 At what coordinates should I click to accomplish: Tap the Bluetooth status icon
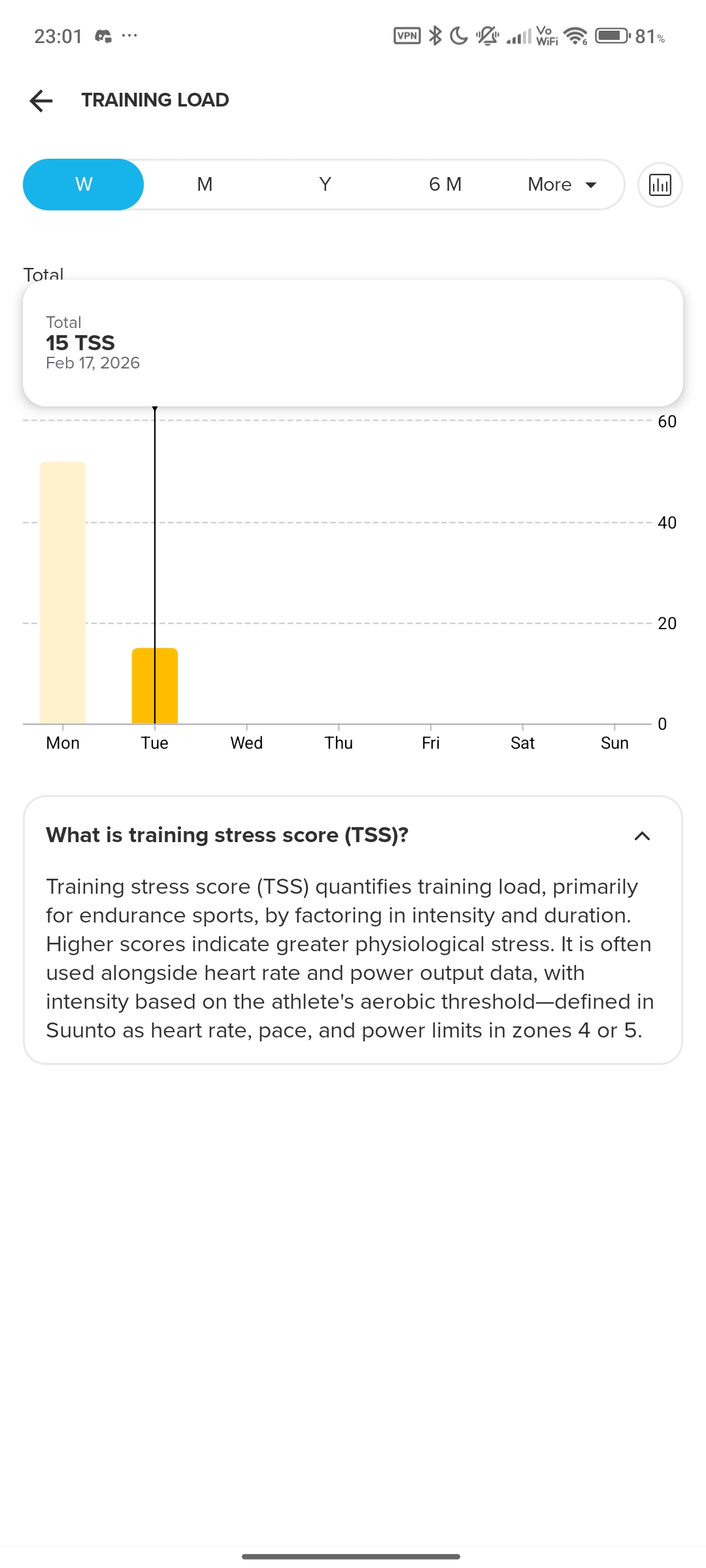[x=435, y=36]
